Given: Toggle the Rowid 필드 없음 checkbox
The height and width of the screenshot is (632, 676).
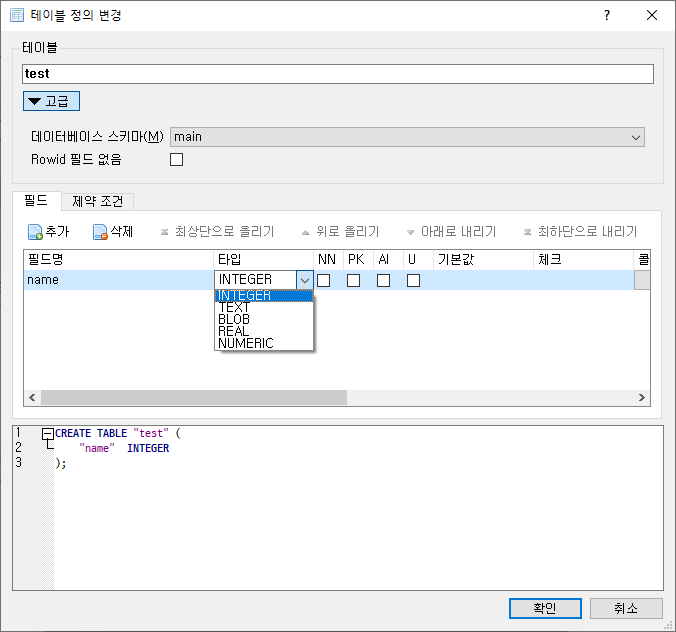Looking at the screenshot, I should (x=176, y=160).
